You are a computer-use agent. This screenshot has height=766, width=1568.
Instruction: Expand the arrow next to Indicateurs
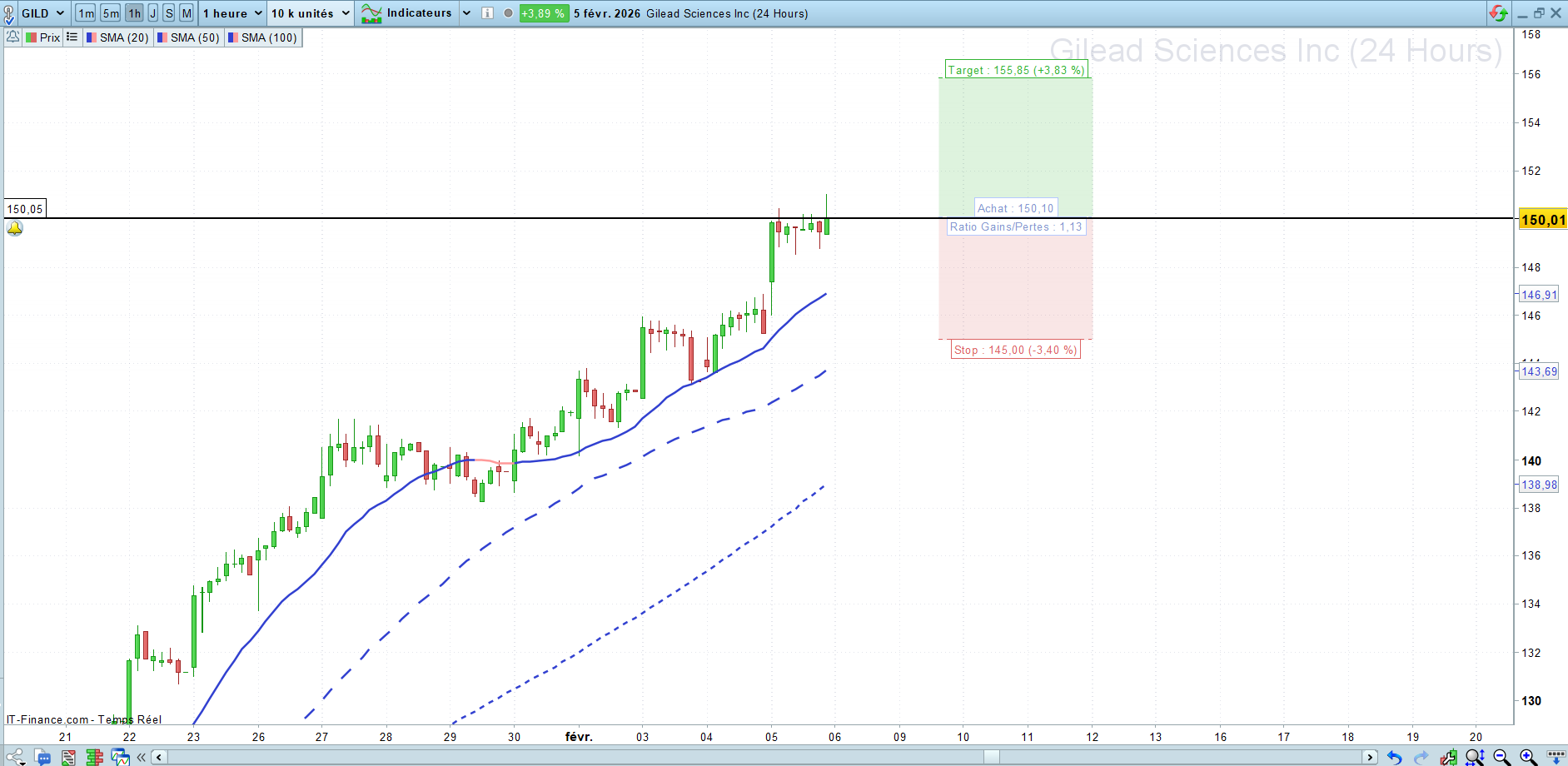[466, 13]
